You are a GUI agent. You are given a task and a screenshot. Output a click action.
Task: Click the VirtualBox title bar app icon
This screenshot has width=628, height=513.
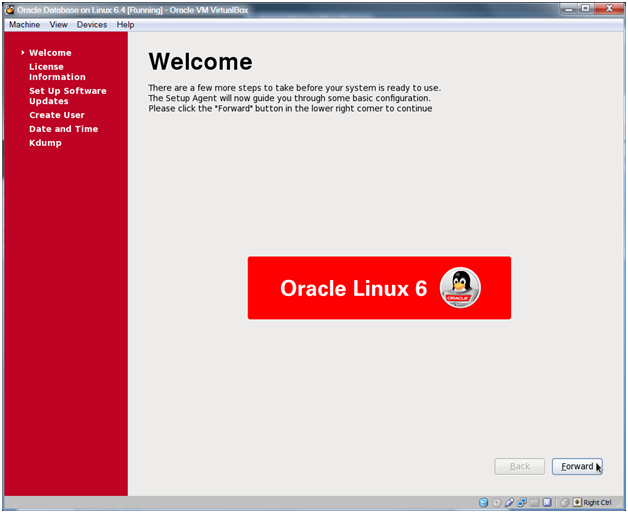pos(9,9)
